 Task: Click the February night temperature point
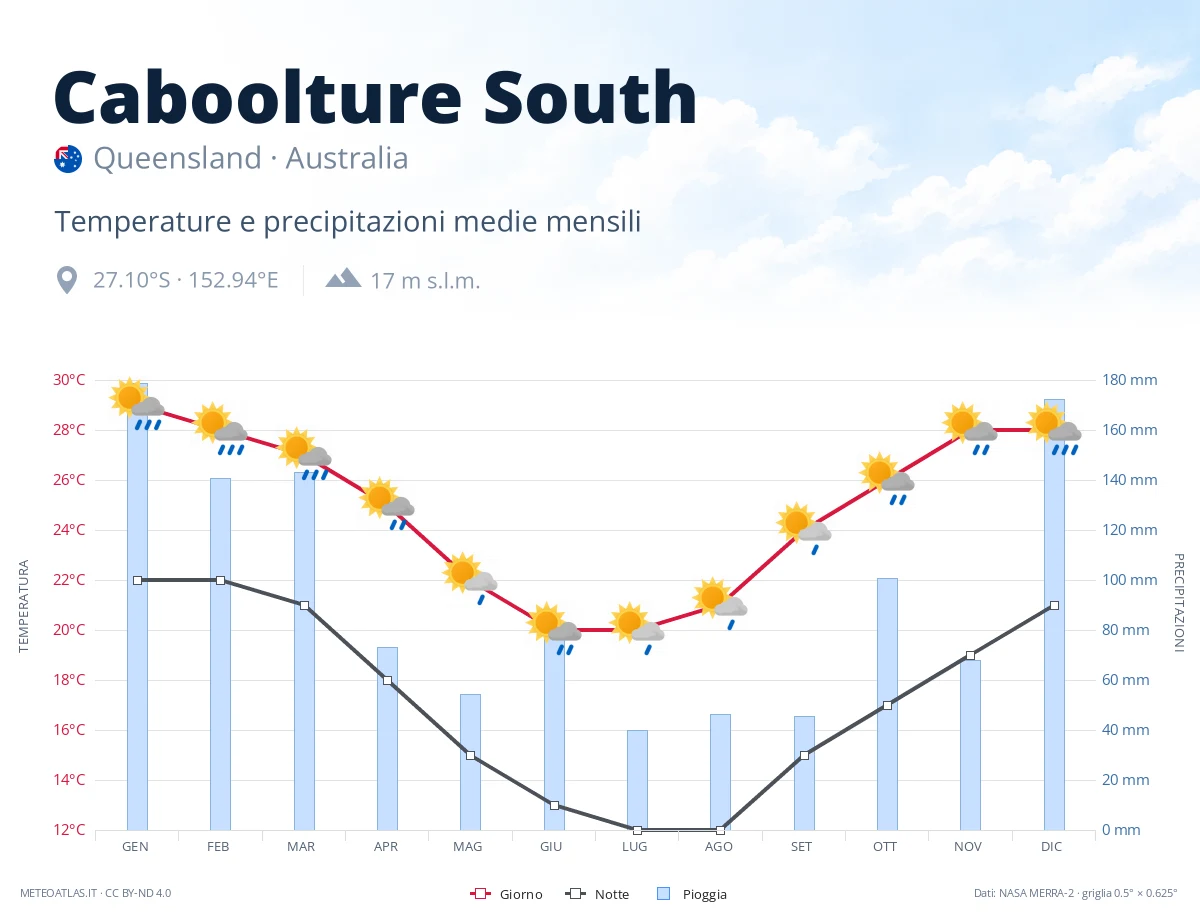click(x=220, y=580)
